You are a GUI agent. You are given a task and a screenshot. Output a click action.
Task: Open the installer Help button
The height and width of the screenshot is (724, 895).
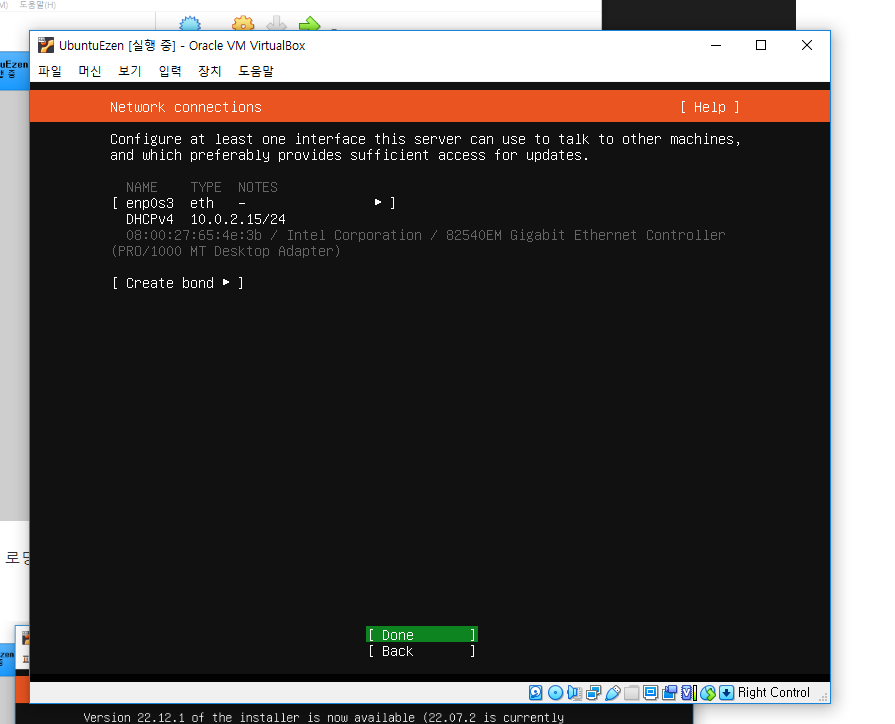coord(709,107)
